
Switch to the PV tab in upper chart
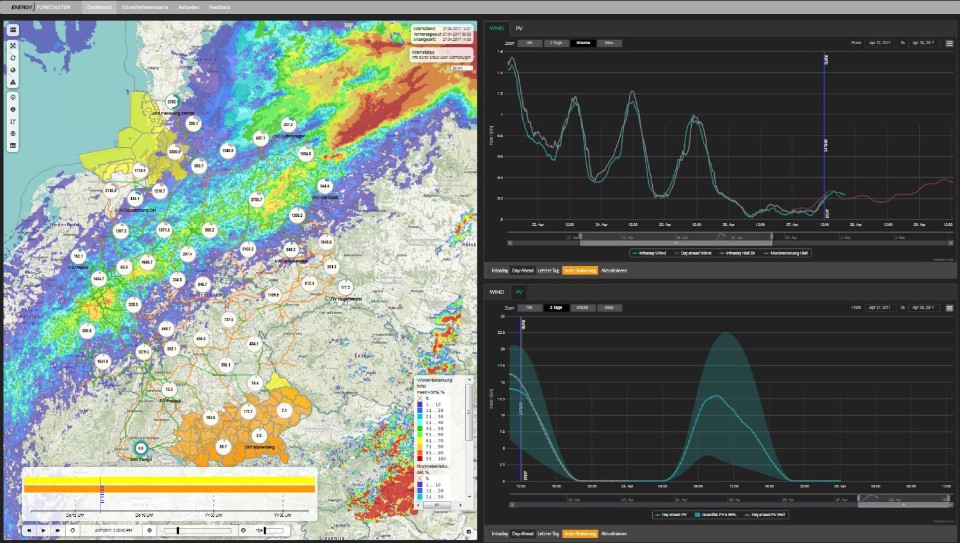coord(519,28)
